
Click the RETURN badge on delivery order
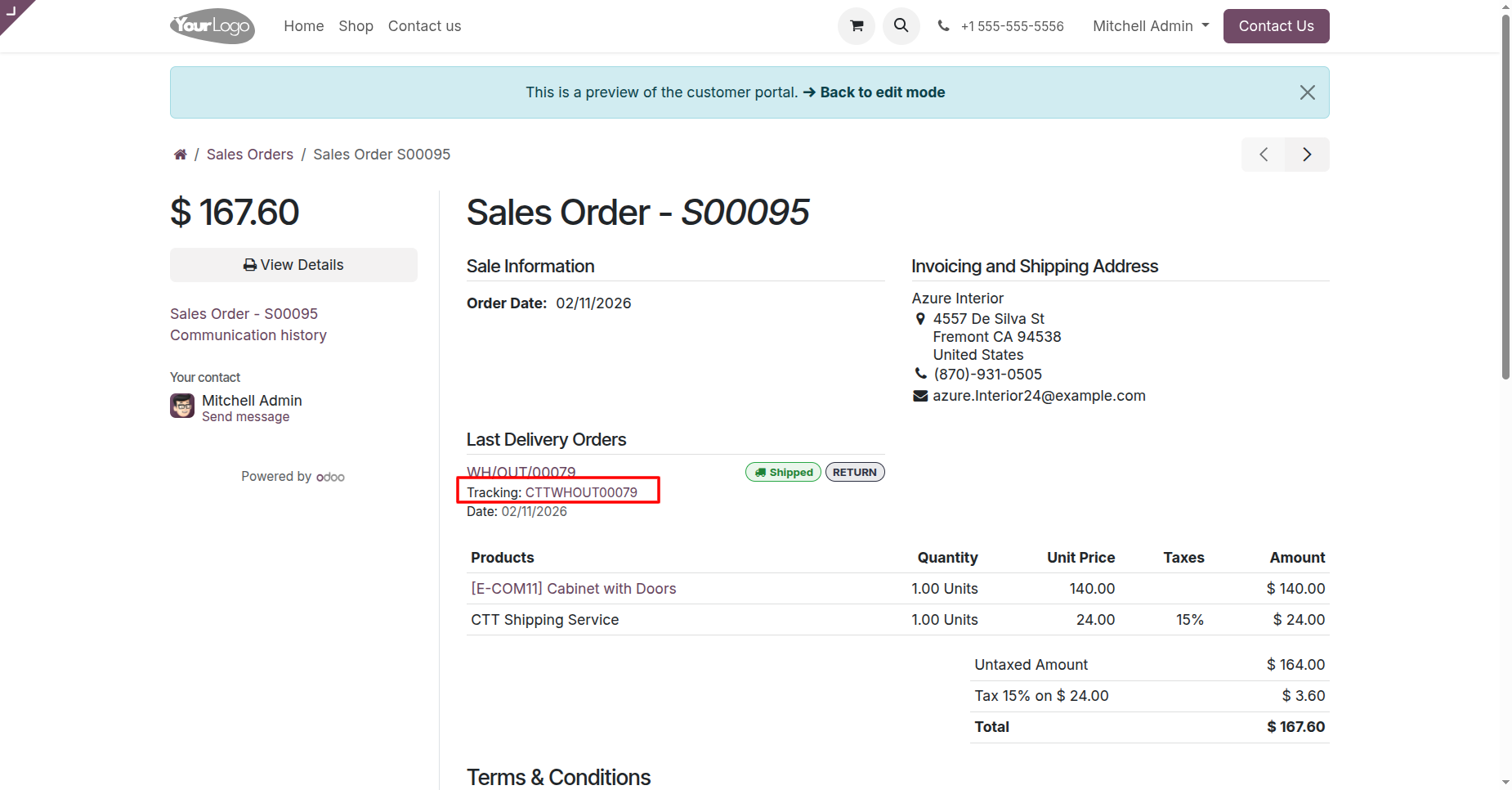click(854, 472)
